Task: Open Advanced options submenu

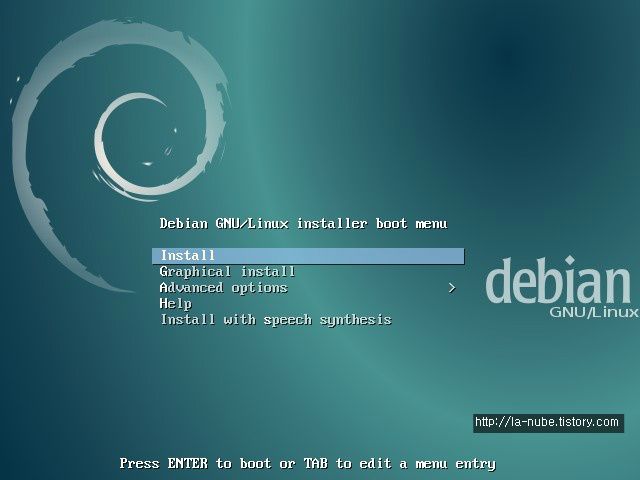Action: pos(224,288)
